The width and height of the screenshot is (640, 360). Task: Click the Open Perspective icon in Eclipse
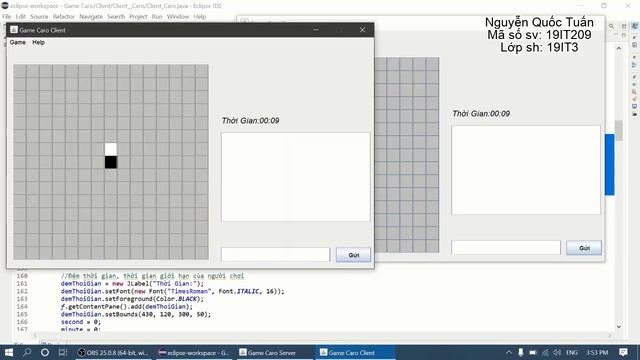click(x=624, y=26)
